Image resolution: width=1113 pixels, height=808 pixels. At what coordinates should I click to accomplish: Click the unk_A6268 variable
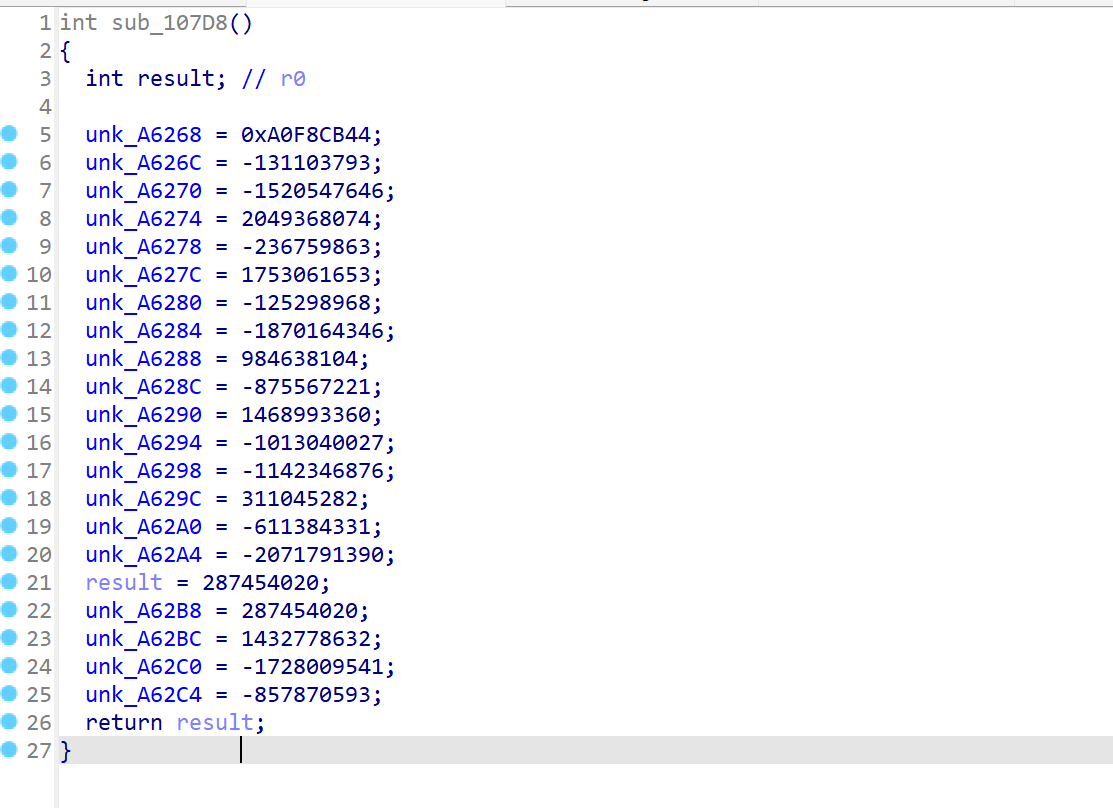(x=143, y=134)
